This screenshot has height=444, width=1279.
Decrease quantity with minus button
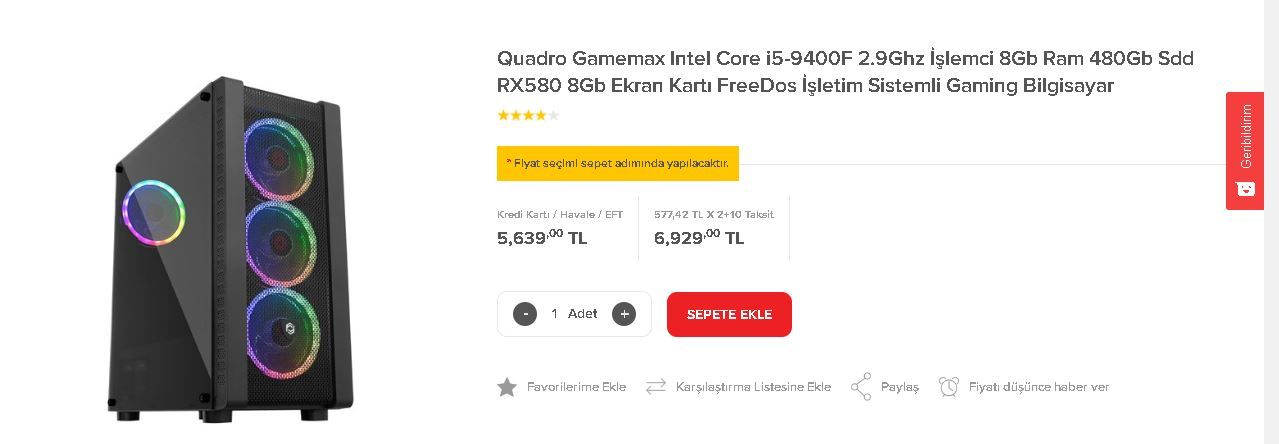click(x=525, y=314)
